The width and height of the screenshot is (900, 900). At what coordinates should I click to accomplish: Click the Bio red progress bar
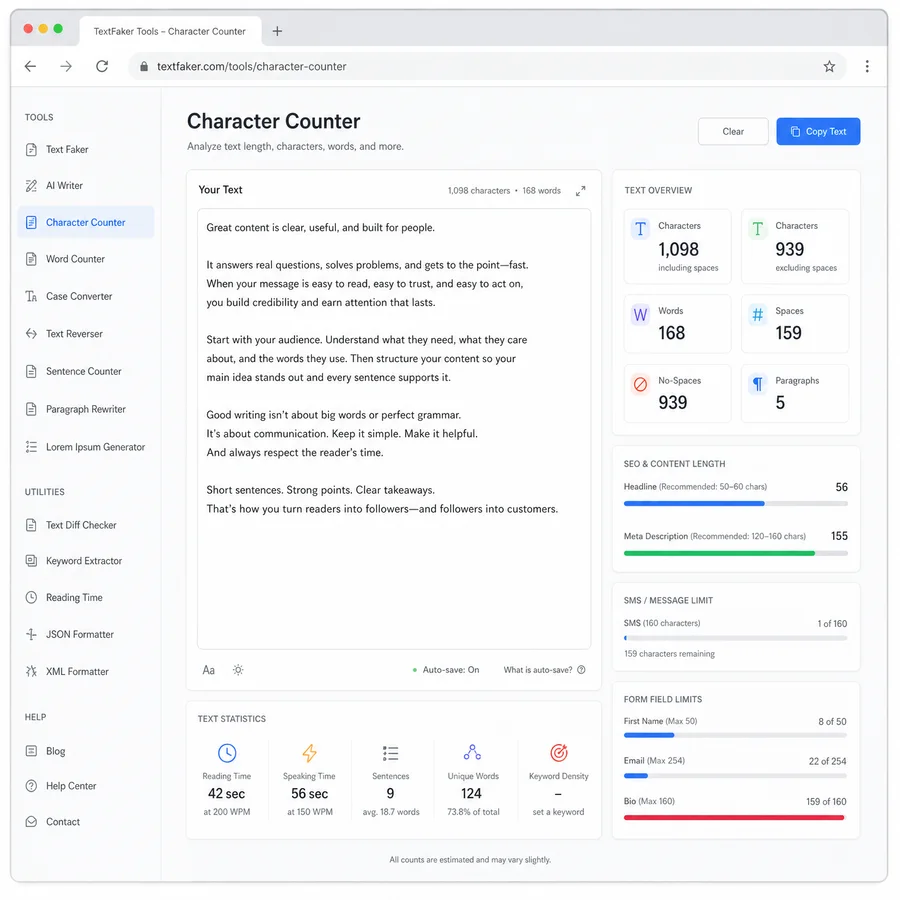click(735, 817)
